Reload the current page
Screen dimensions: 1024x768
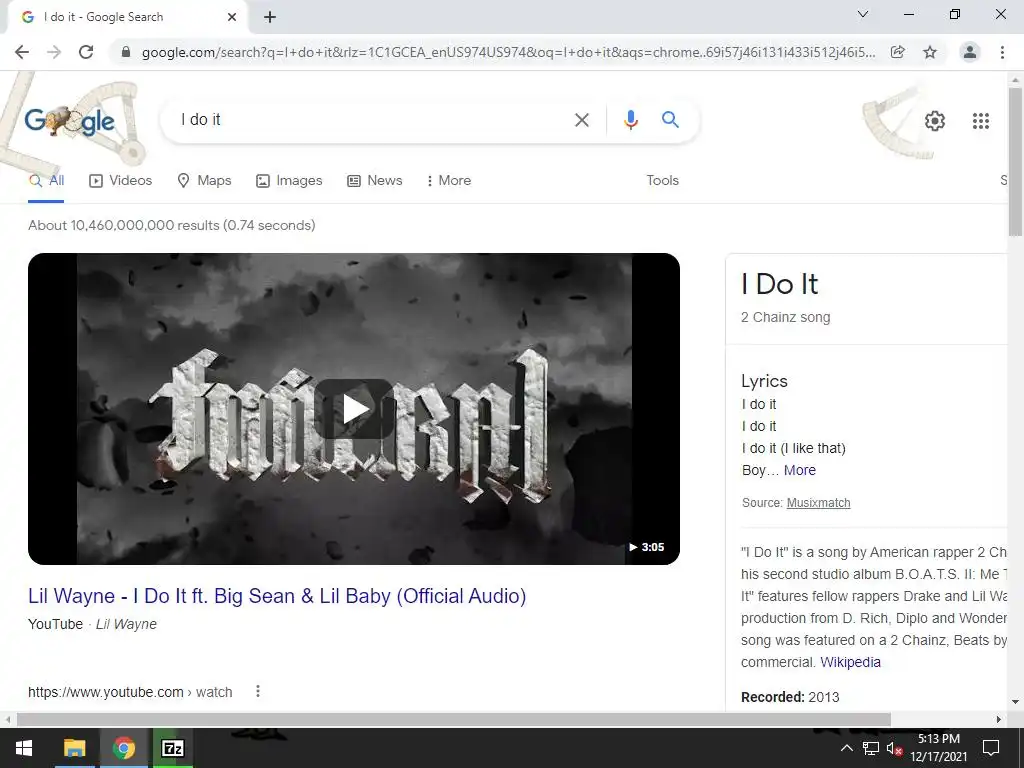pos(86,52)
